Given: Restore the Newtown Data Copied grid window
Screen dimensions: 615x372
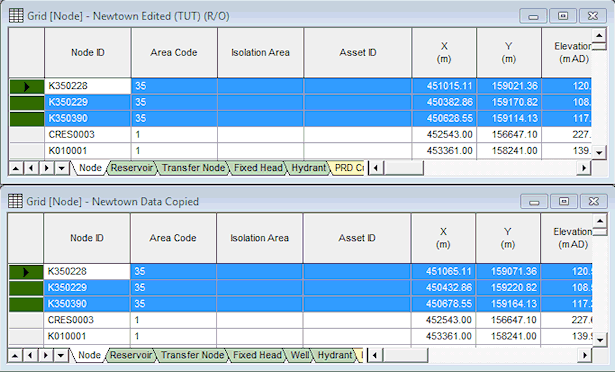Looking at the screenshot, I should click(x=564, y=202).
